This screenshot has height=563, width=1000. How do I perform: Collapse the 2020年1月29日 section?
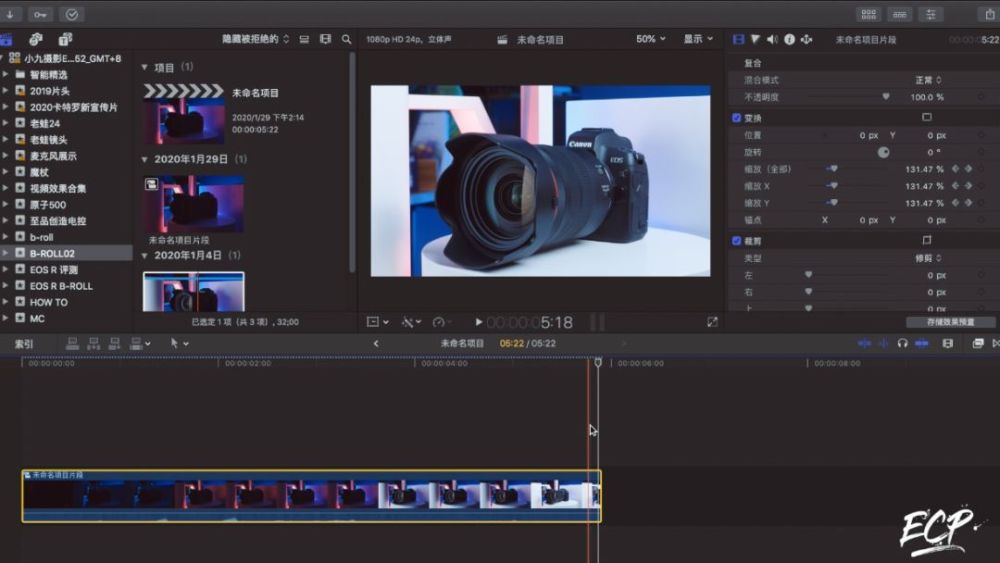(x=144, y=159)
